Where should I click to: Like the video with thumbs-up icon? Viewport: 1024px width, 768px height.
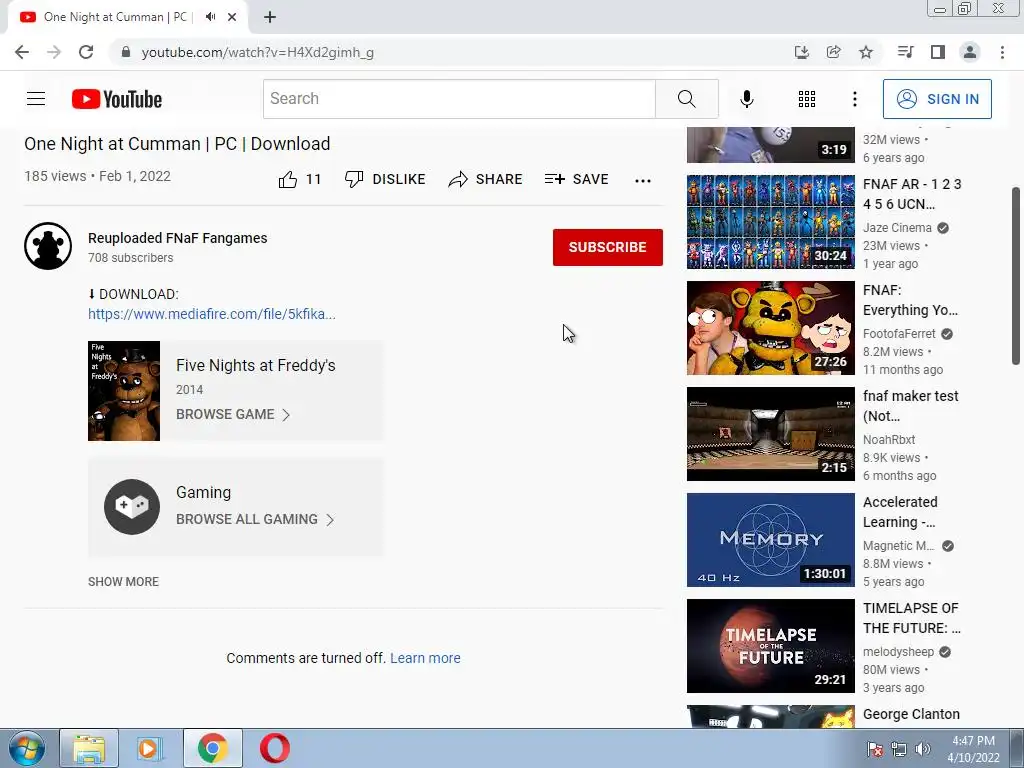point(287,180)
